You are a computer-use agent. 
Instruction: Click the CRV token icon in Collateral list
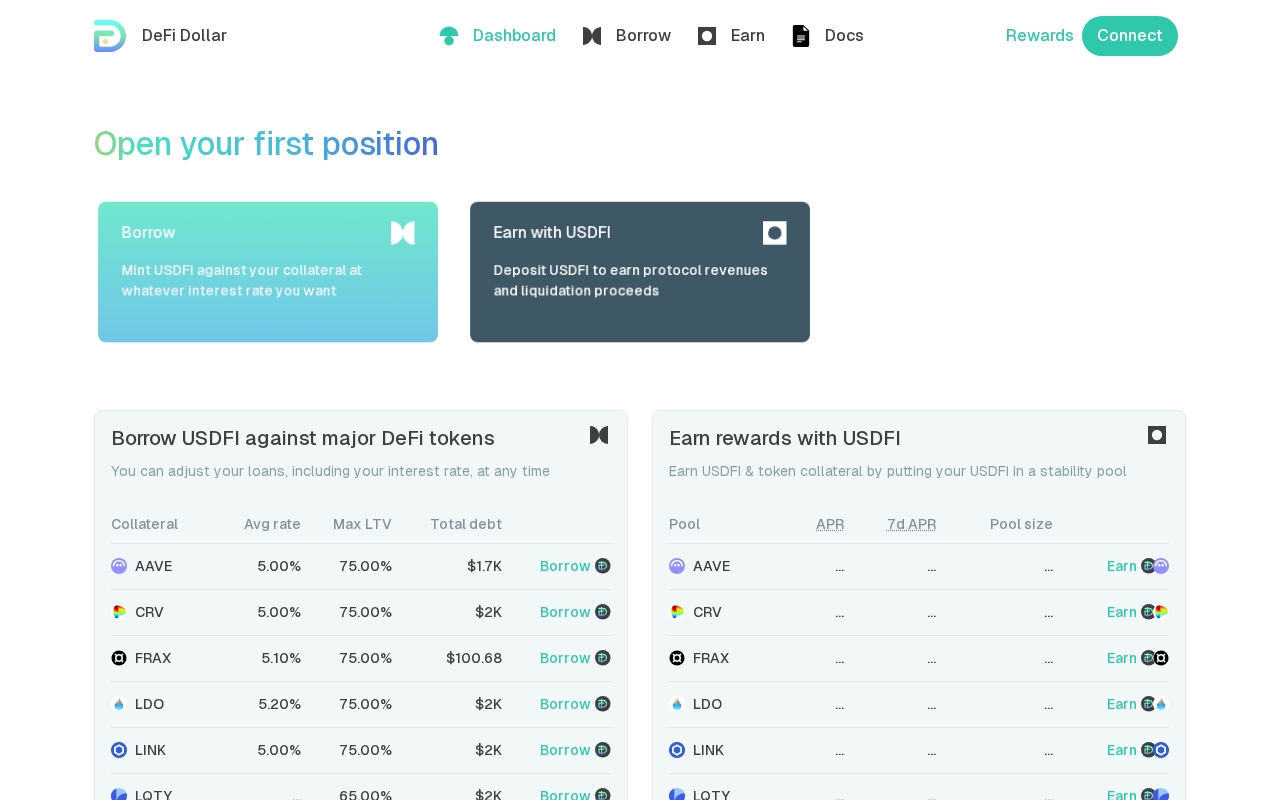(x=119, y=612)
